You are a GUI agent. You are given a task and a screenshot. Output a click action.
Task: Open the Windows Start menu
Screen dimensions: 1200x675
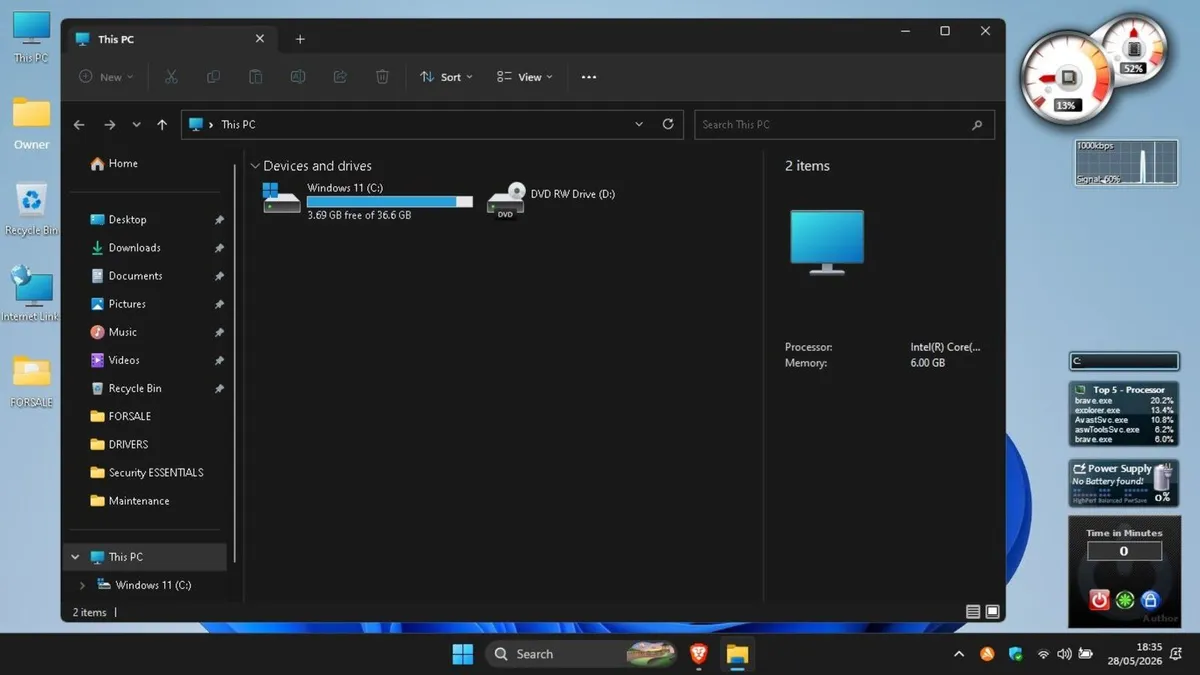pyautogui.click(x=463, y=654)
